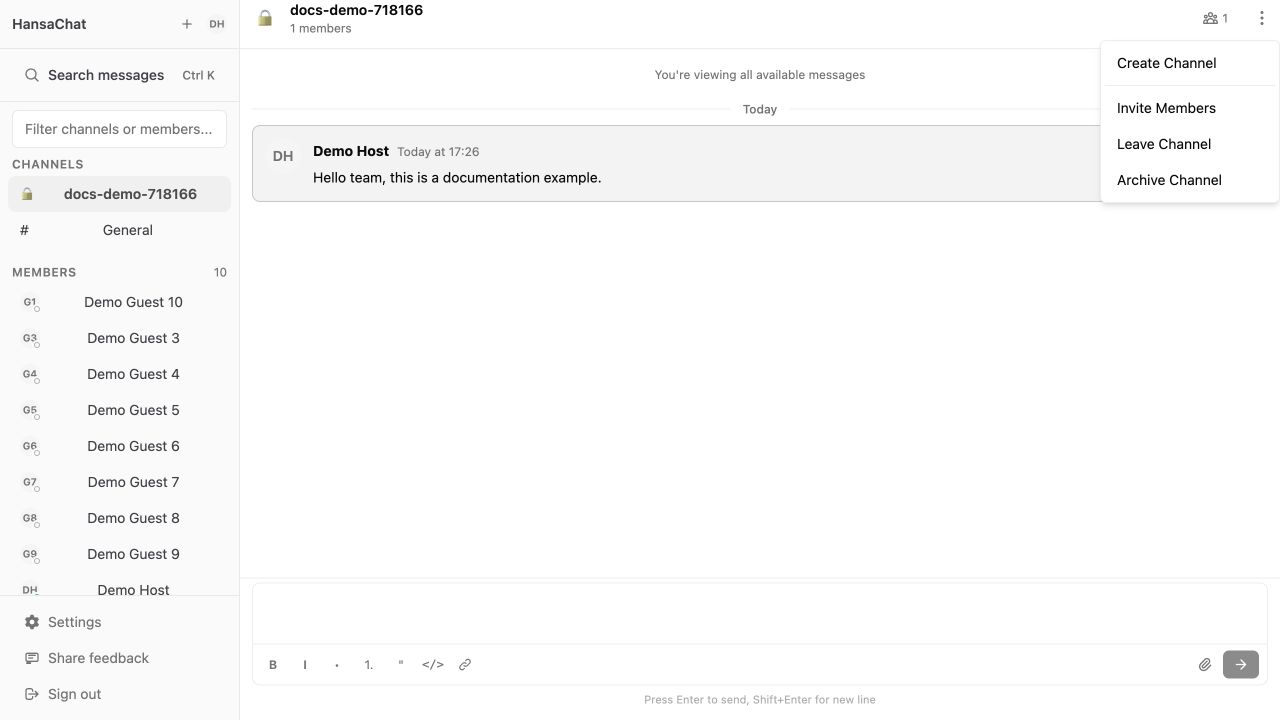Viewport: 1280px width, 720px height.
Task: Click the MEMBERS section heading
Action: [44, 272]
